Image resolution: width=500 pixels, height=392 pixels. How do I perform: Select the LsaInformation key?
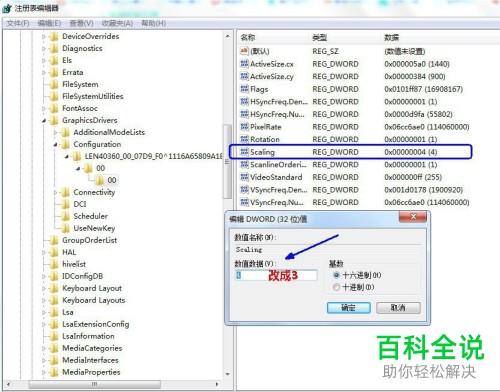pos(88,336)
